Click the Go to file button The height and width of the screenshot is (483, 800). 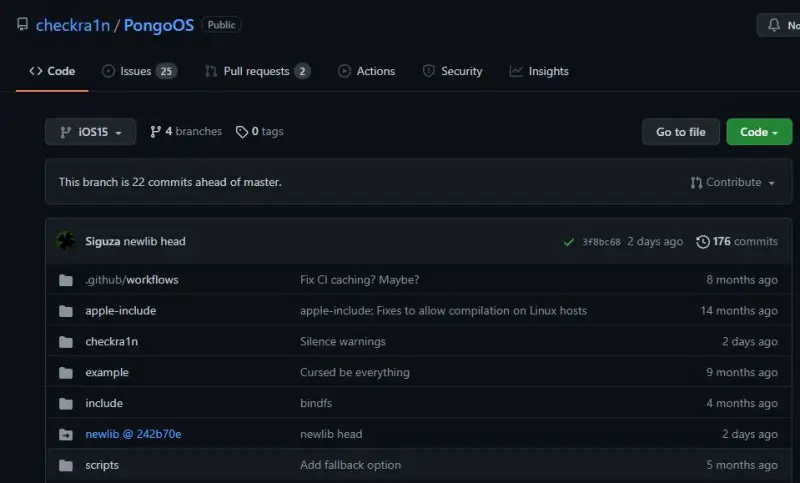(681, 132)
